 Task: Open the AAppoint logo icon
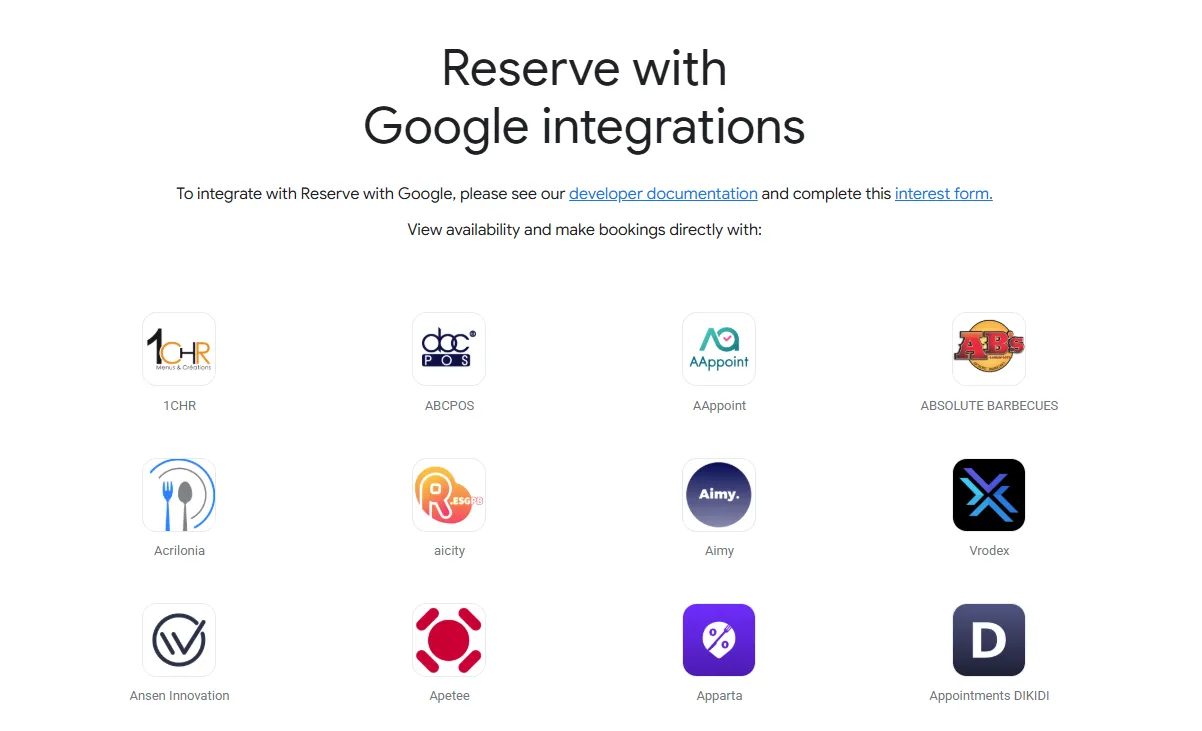click(719, 349)
